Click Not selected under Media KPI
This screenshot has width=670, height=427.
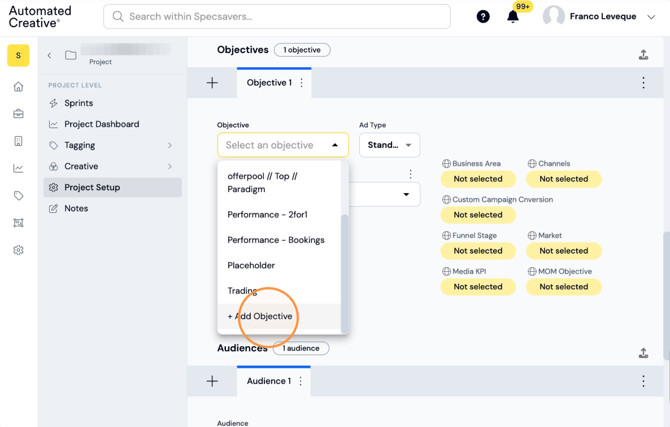pyautogui.click(x=478, y=287)
